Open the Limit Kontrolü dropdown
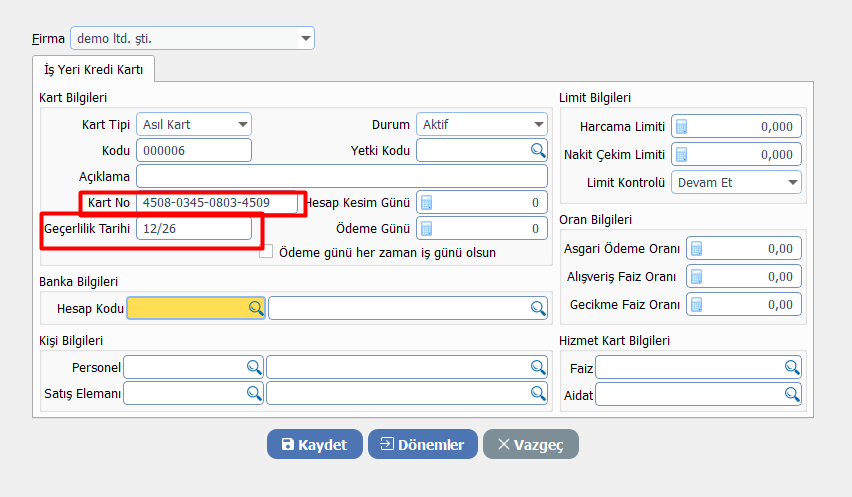The height and width of the screenshot is (497, 852). tap(792, 183)
